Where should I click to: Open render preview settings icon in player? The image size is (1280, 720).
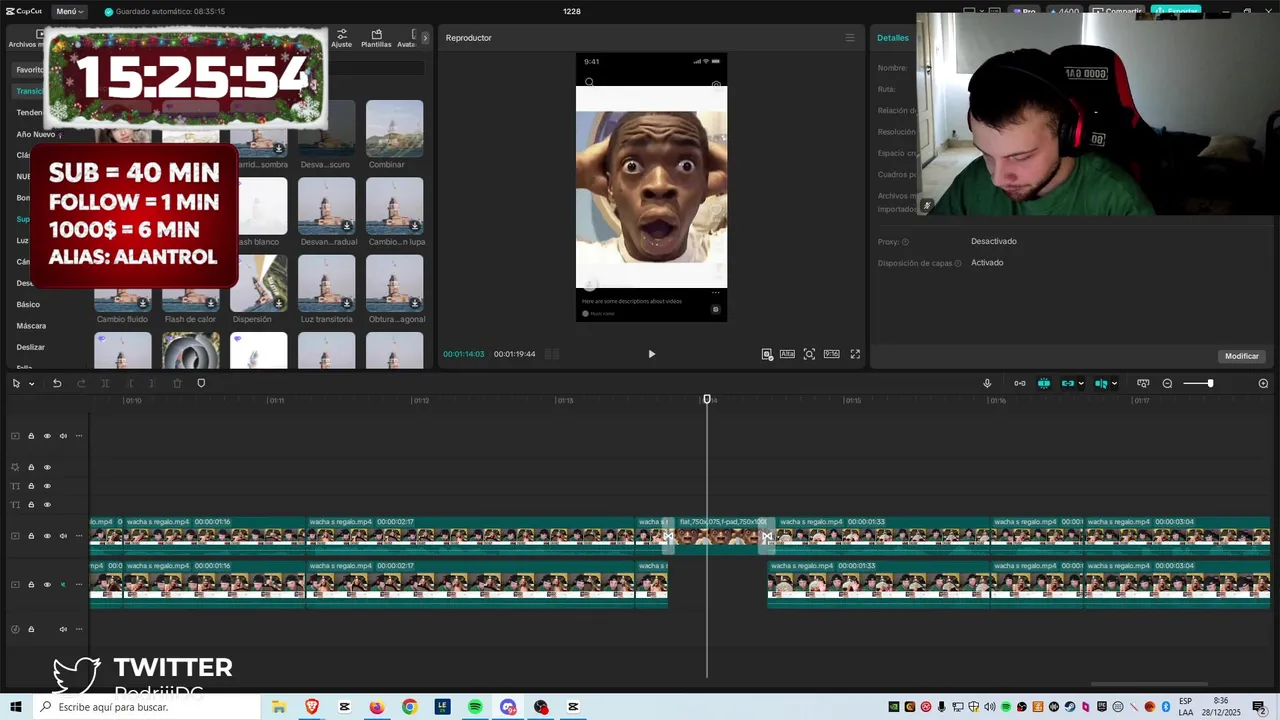[x=767, y=354]
